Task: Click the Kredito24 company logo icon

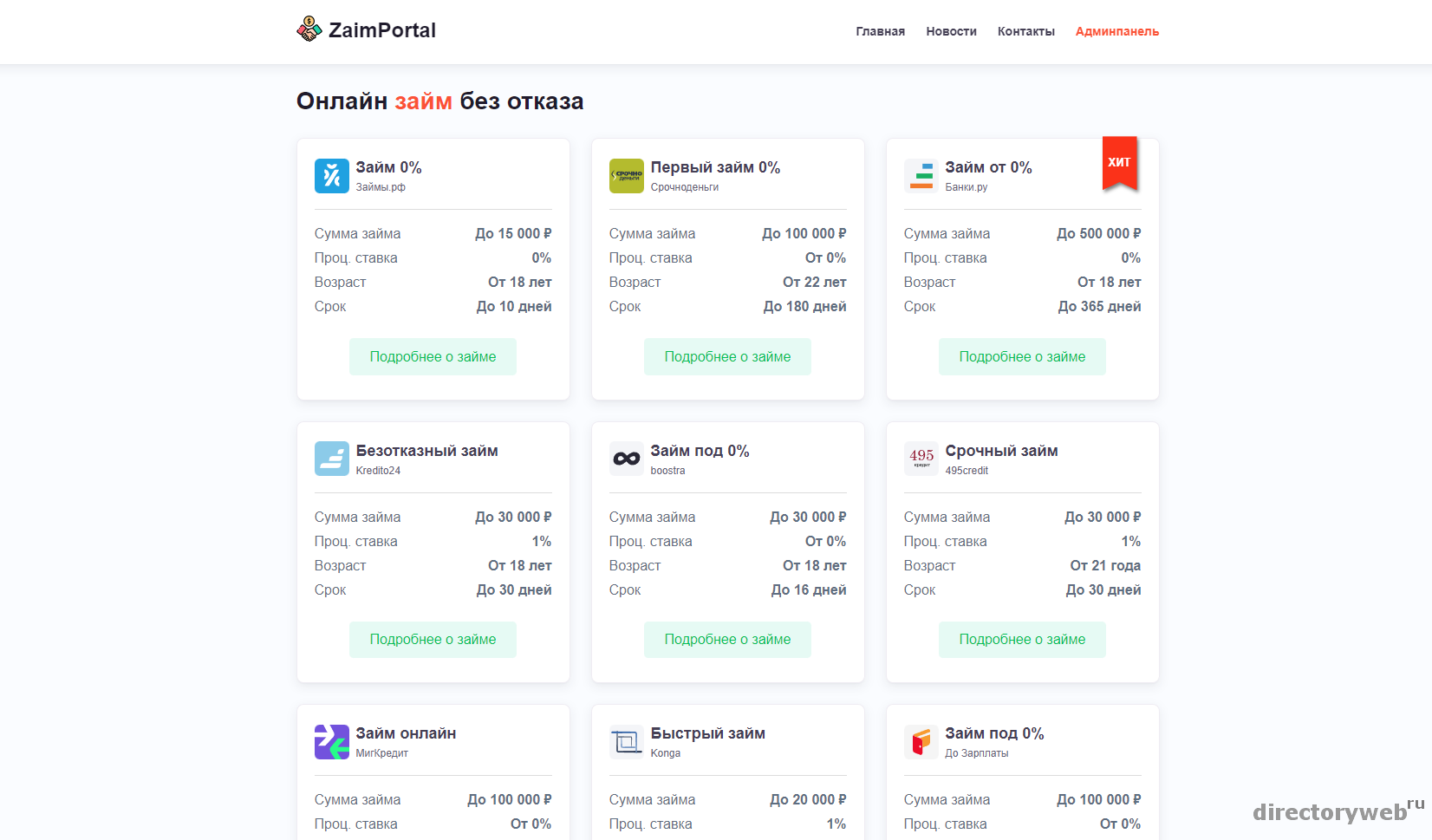Action: tap(332, 459)
